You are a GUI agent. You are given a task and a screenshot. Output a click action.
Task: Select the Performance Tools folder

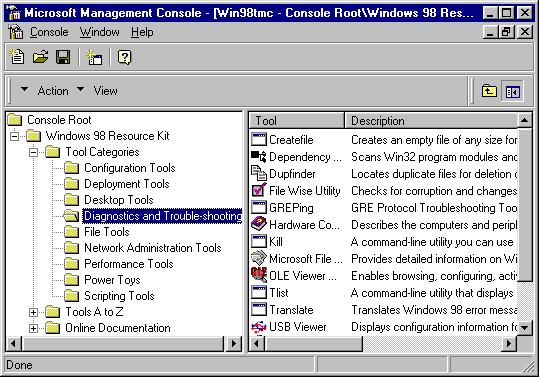pos(129,264)
